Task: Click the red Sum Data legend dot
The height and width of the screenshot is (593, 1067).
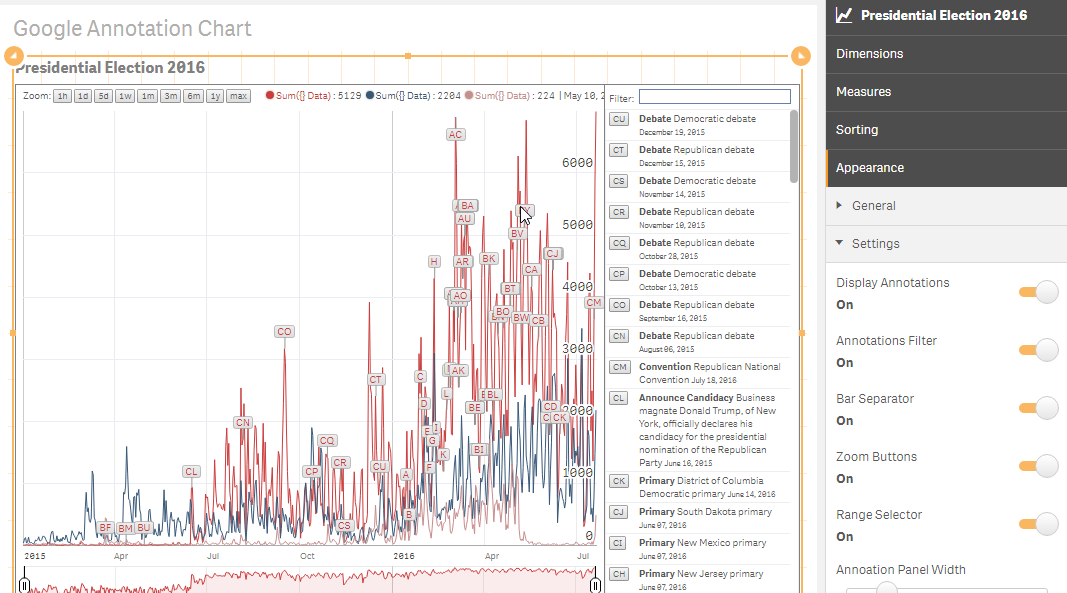Action: [x=269, y=95]
